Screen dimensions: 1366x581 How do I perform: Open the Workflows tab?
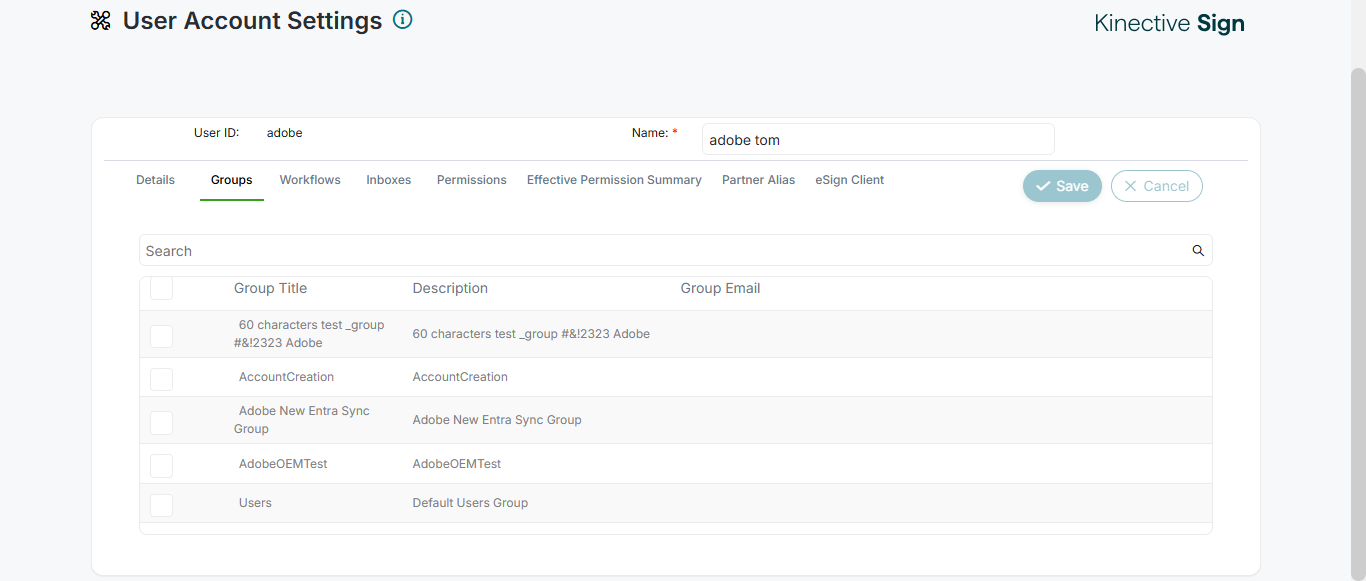tap(310, 180)
